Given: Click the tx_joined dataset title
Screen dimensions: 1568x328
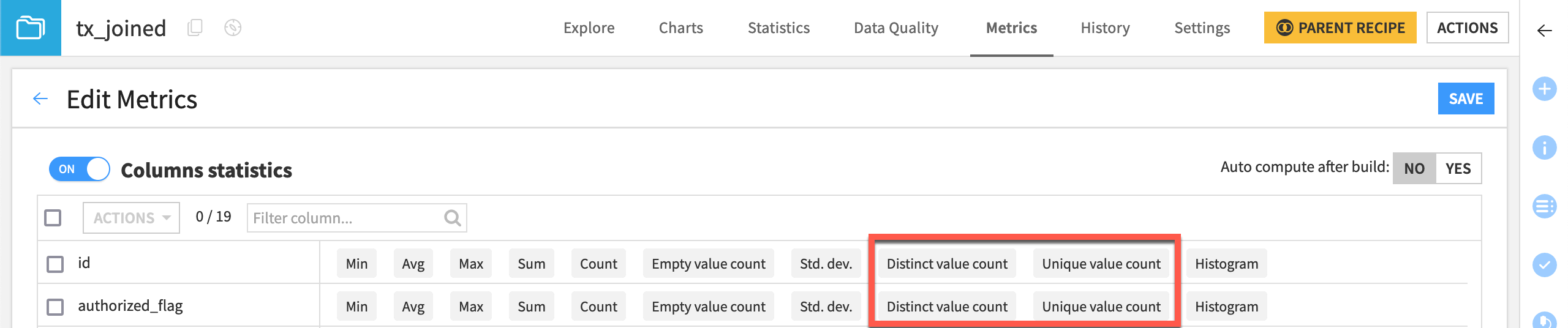Looking at the screenshot, I should coord(121,28).
